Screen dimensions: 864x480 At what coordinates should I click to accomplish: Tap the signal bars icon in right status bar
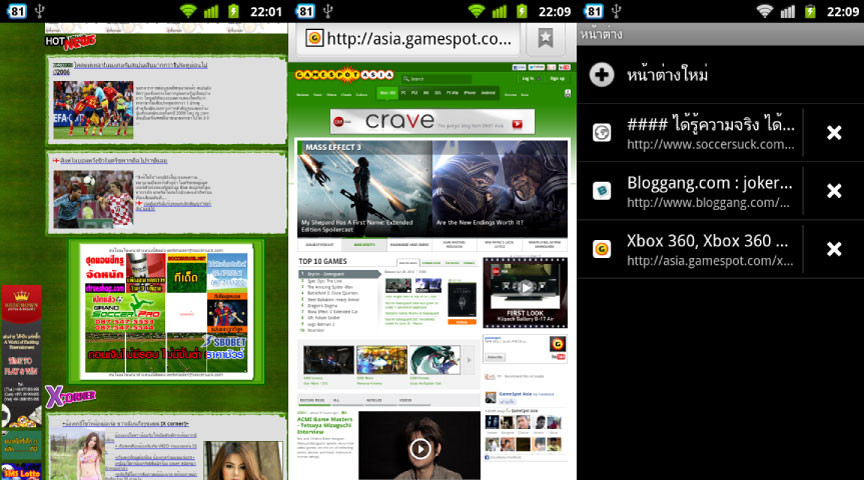(x=788, y=11)
